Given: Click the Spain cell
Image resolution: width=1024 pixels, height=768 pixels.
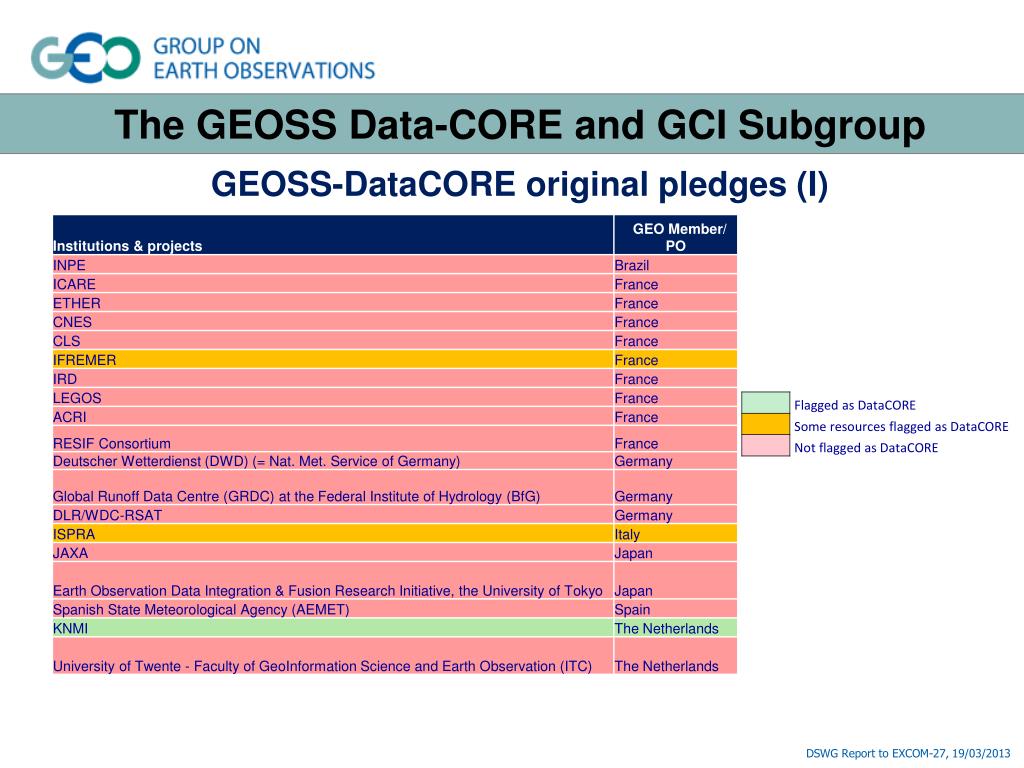Looking at the screenshot, I should coord(675,609).
